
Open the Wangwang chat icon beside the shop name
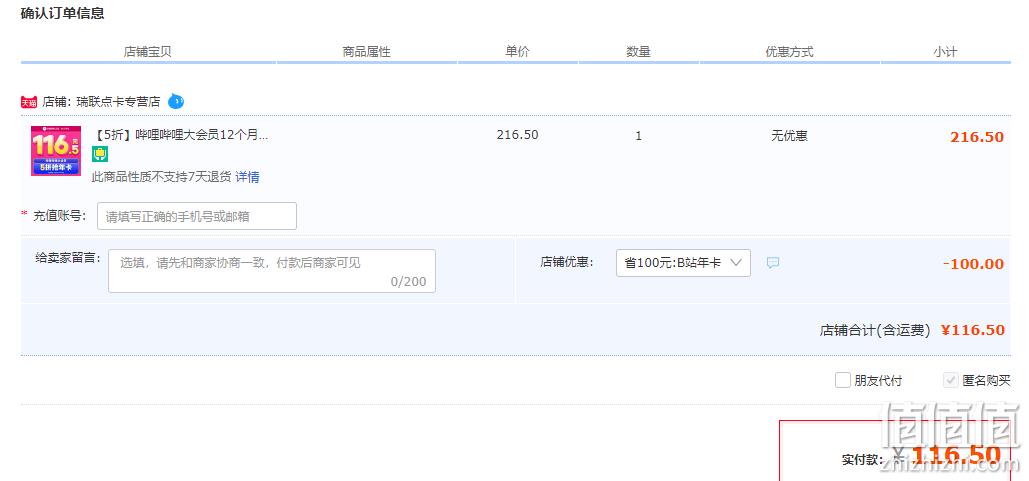point(176,101)
